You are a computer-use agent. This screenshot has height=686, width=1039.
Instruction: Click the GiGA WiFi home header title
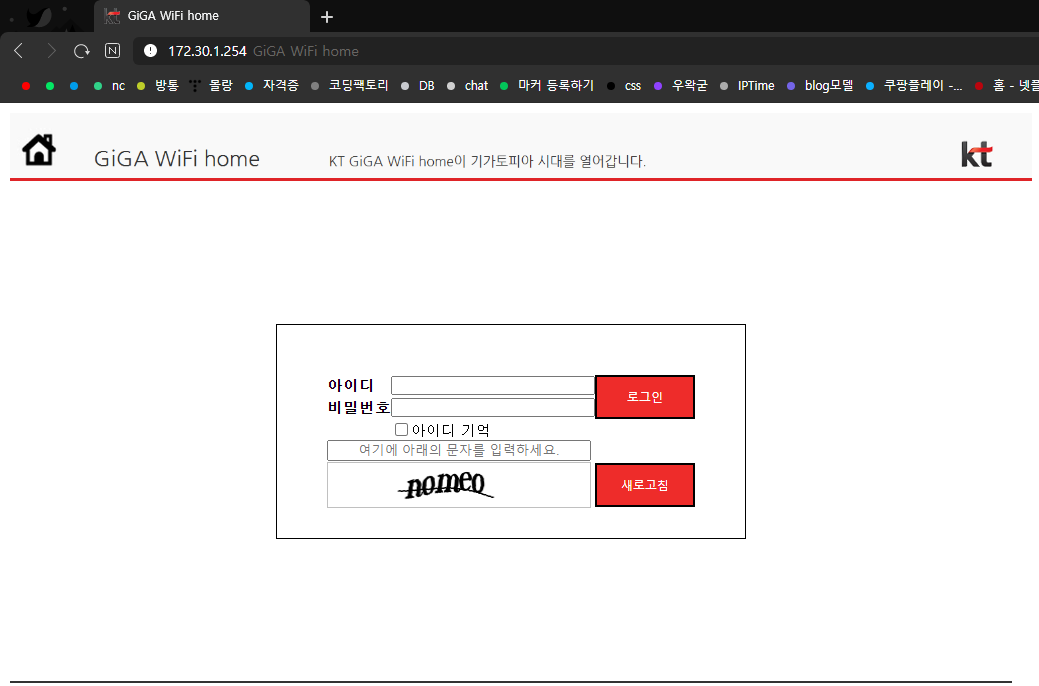click(x=177, y=159)
